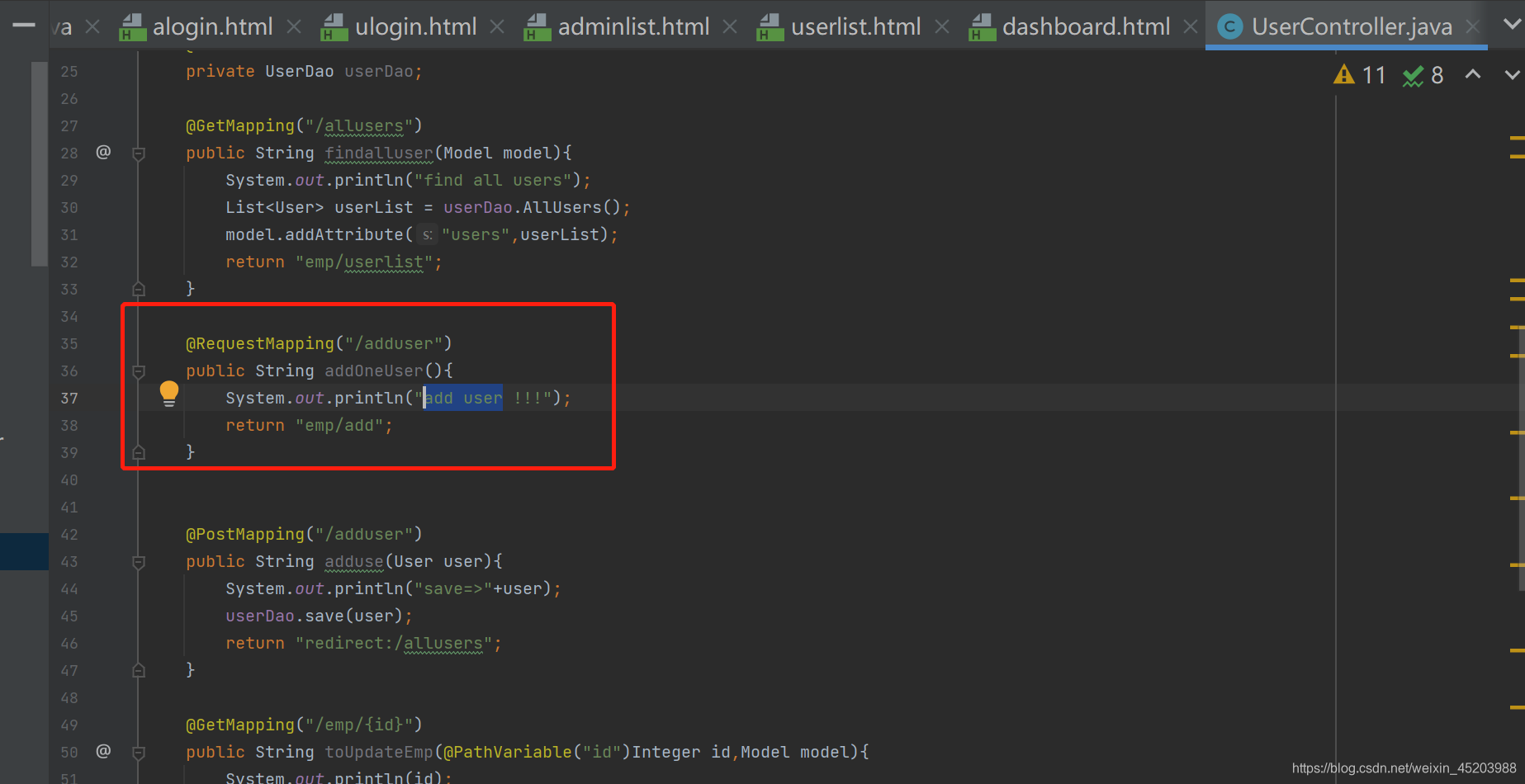Click the UserController.java class icon
1525x784 pixels.
[1230, 27]
